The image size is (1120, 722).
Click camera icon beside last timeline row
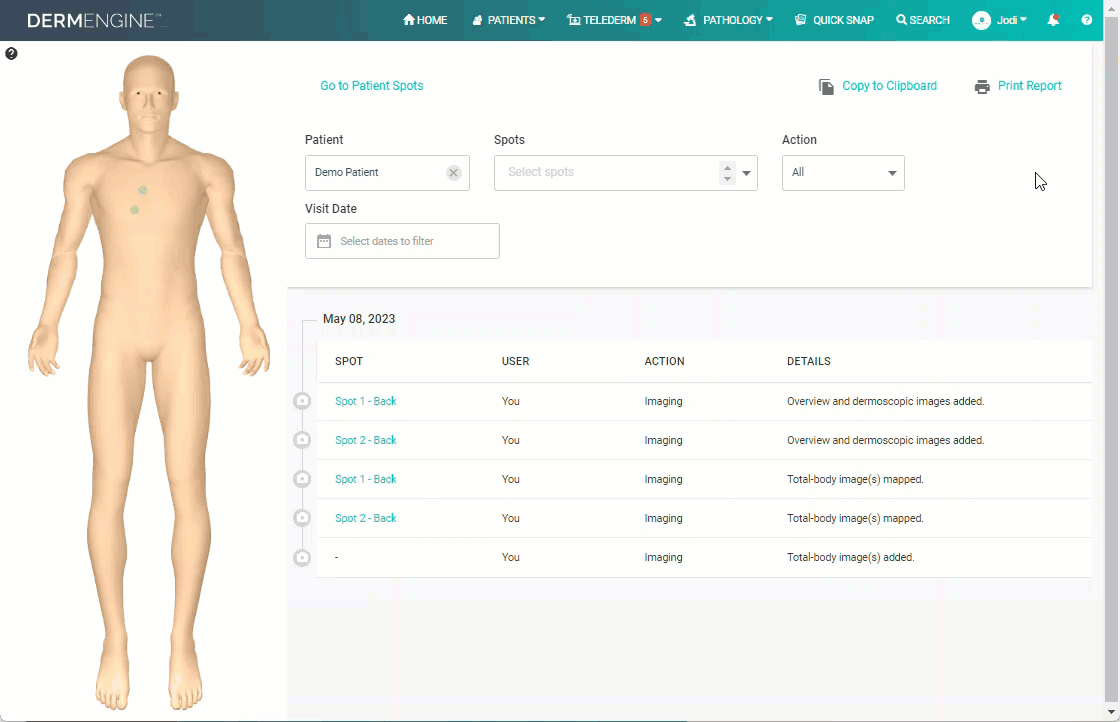tap(302, 557)
